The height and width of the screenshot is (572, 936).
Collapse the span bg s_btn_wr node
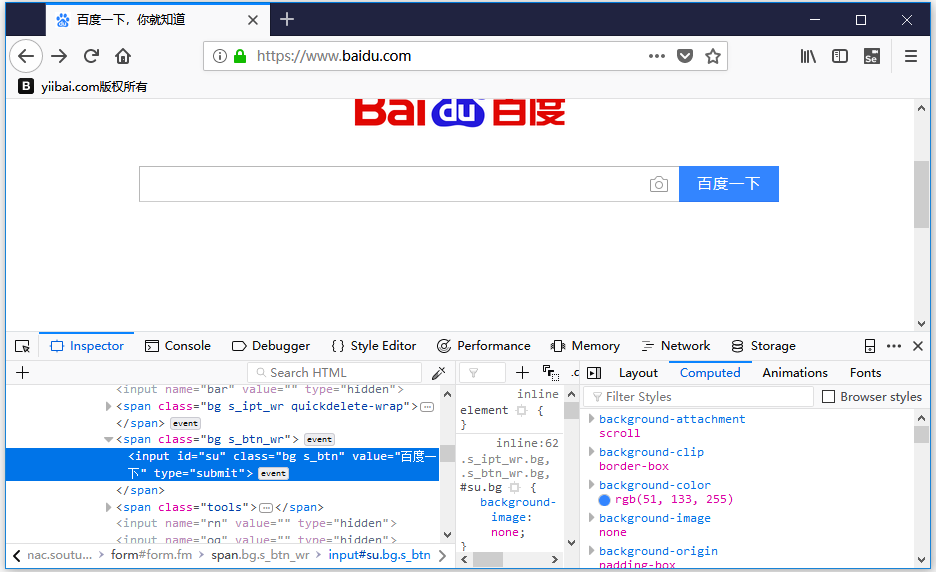[x=108, y=439]
